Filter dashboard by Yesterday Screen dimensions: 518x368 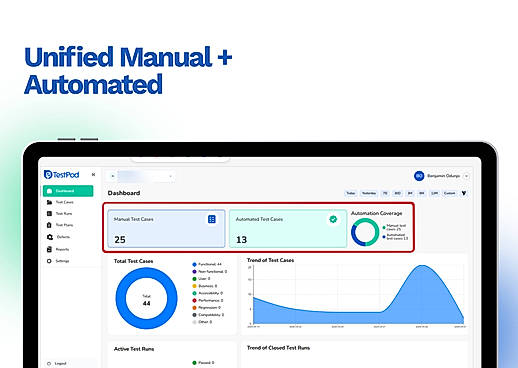coord(369,193)
